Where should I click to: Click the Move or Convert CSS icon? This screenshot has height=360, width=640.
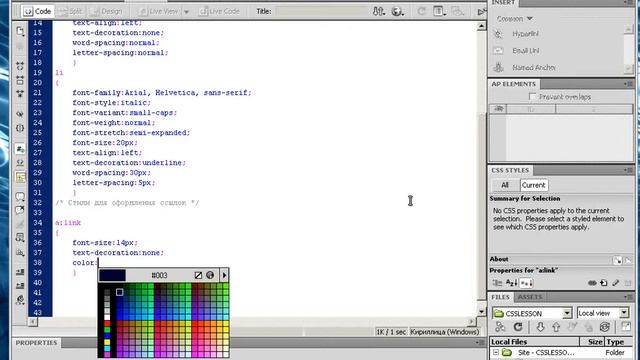coord(20,253)
